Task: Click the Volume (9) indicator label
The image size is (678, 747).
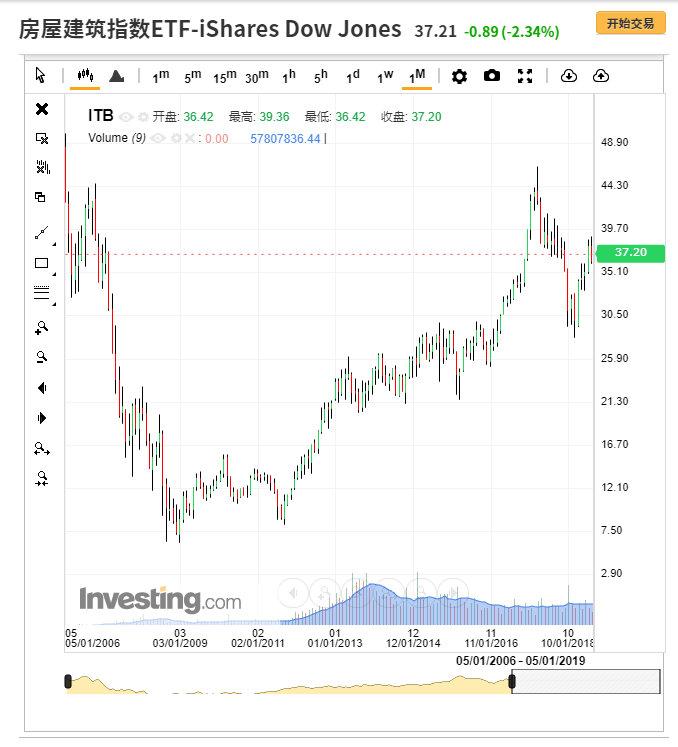Action: (x=117, y=138)
